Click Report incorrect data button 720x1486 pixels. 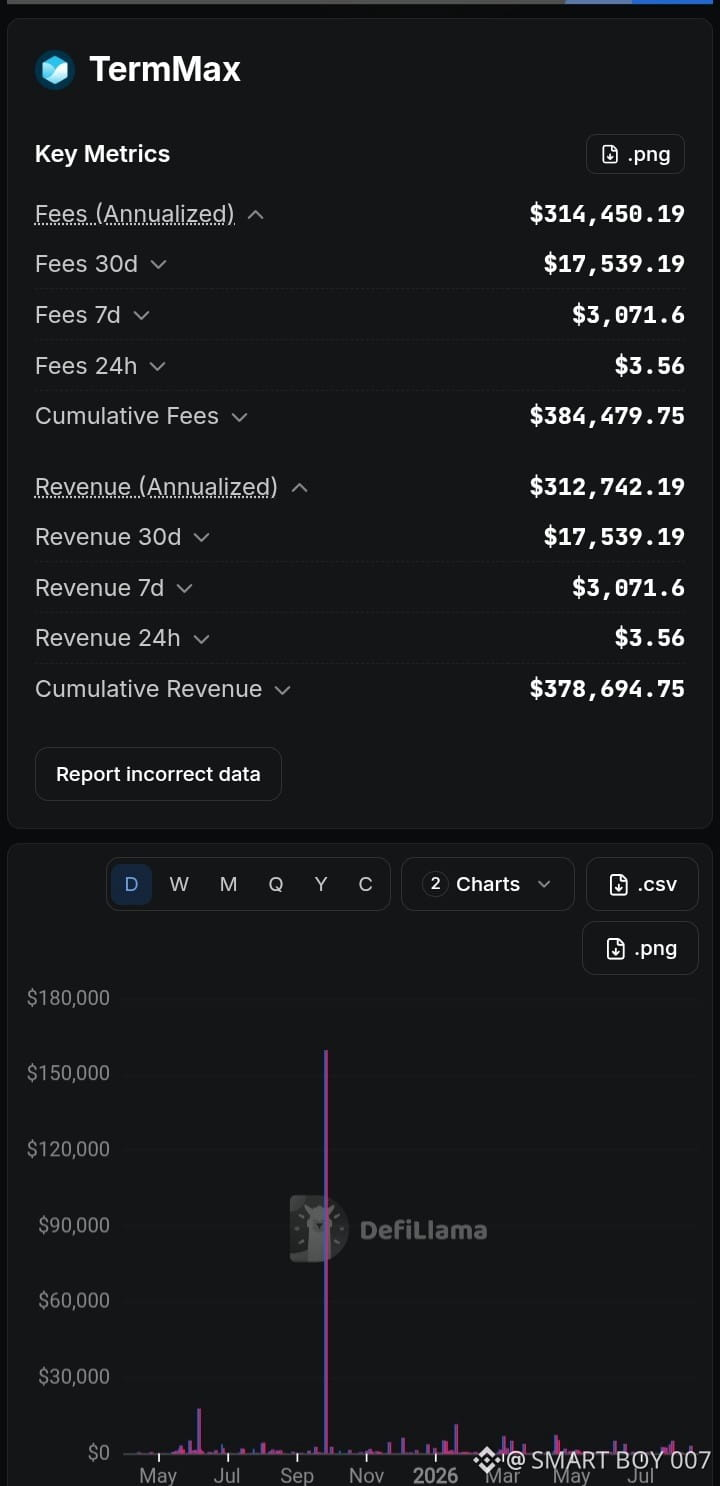(x=158, y=774)
